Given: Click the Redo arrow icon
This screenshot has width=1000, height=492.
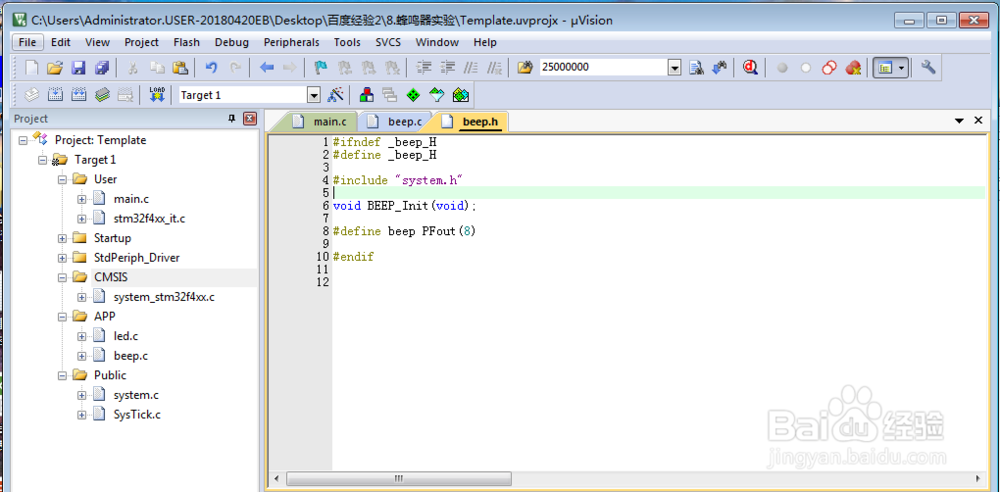Looking at the screenshot, I should pyautogui.click(x=235, y=68).
